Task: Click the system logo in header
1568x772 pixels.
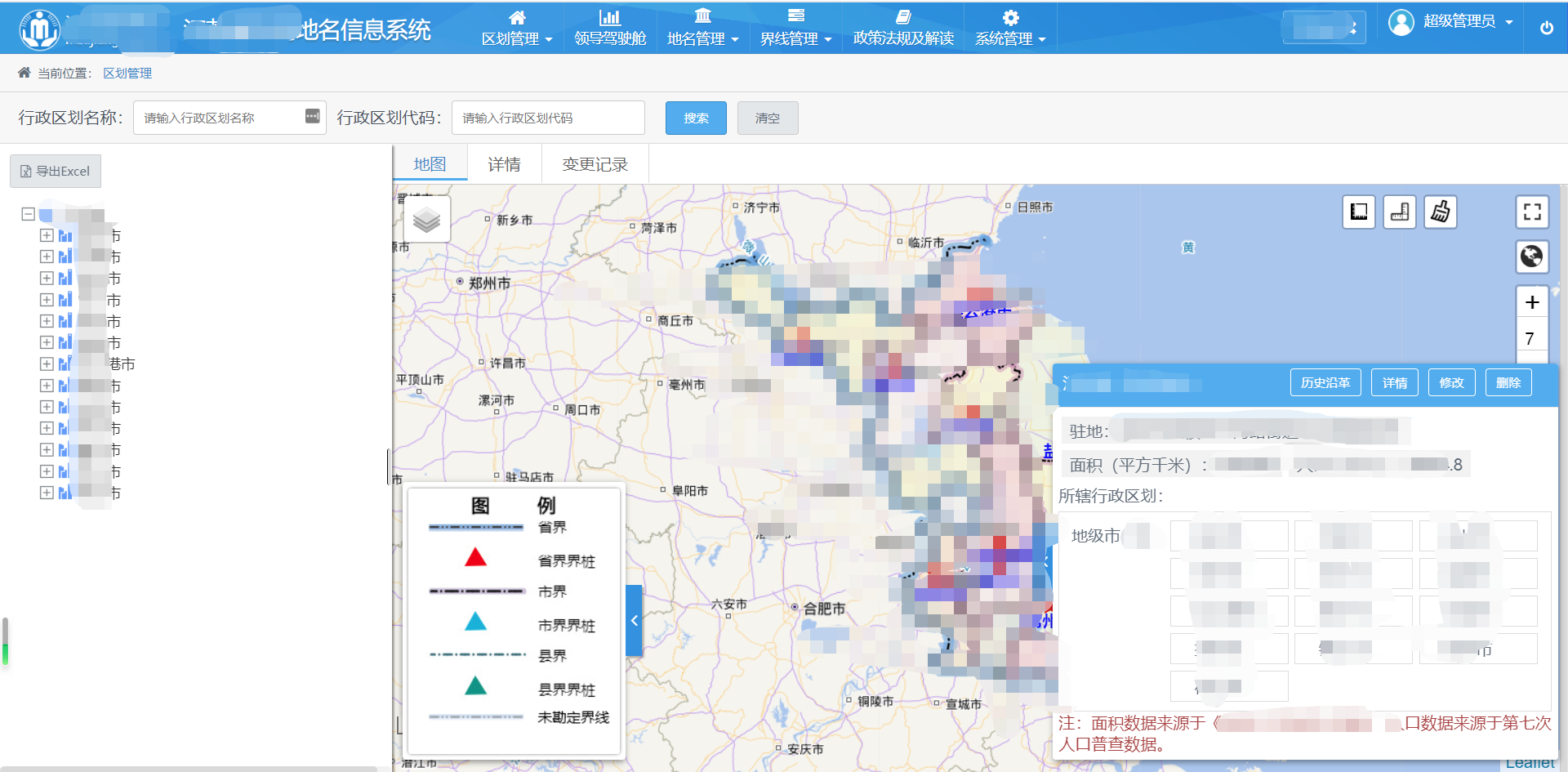Action: 40,29
